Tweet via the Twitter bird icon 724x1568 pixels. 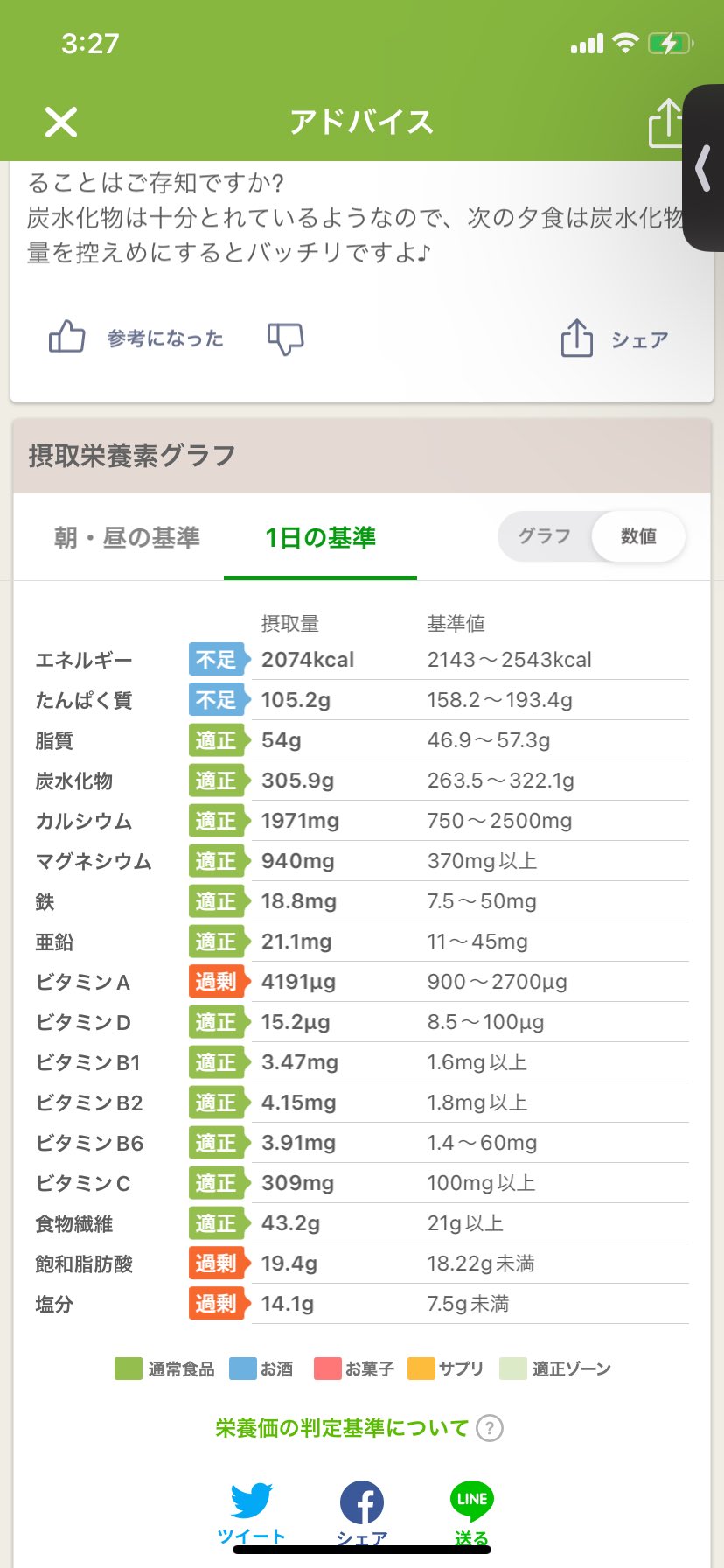click(252, 1501)
